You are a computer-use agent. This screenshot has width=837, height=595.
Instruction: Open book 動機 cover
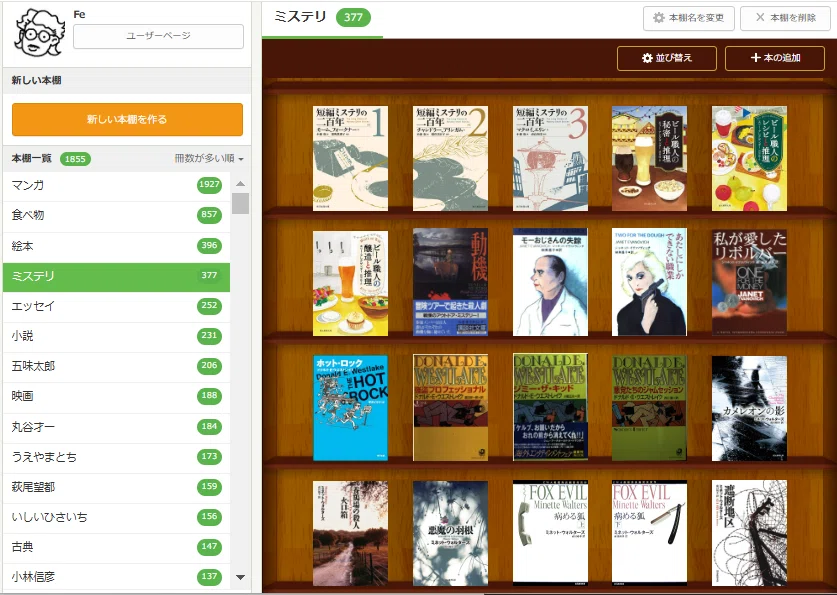(x=450, y=282)
